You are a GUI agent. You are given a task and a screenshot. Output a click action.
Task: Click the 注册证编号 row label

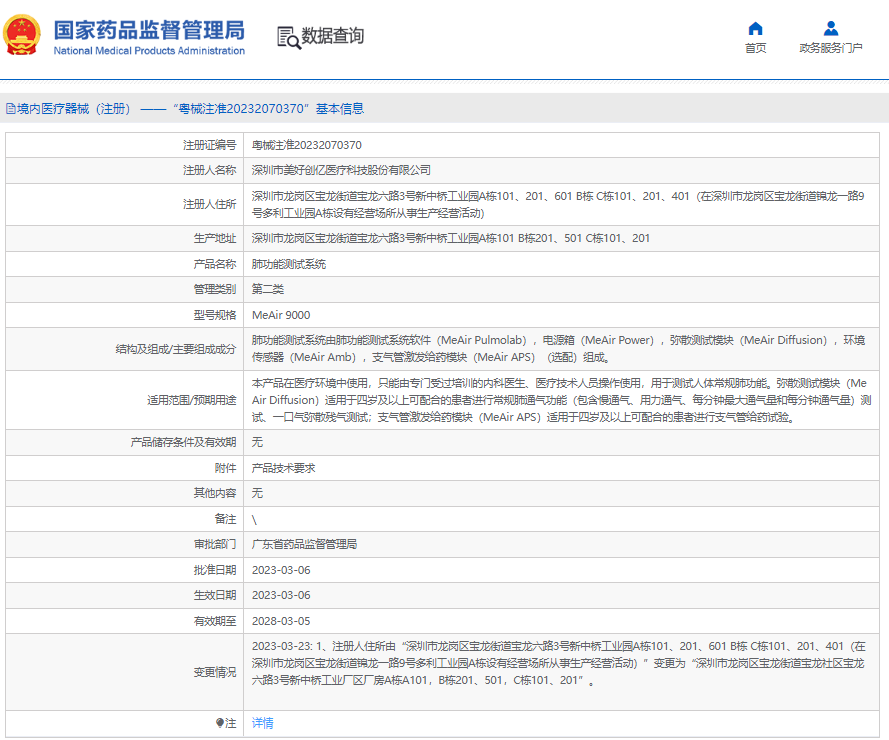[209, 145]
